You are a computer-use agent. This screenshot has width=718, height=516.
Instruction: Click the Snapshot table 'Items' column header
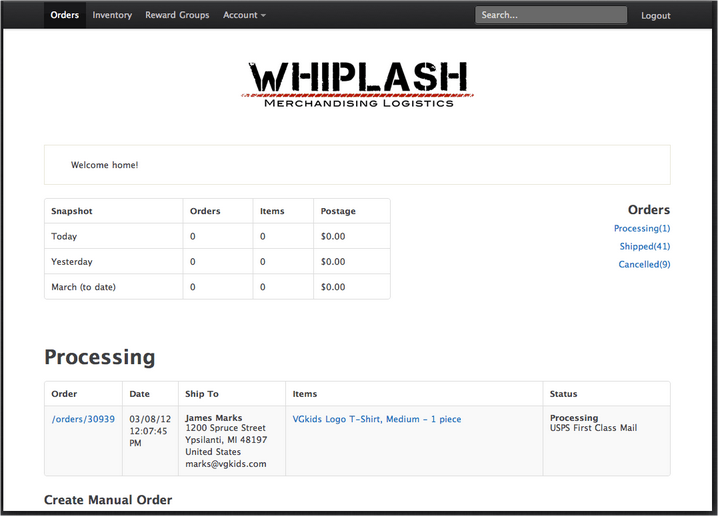272,211
